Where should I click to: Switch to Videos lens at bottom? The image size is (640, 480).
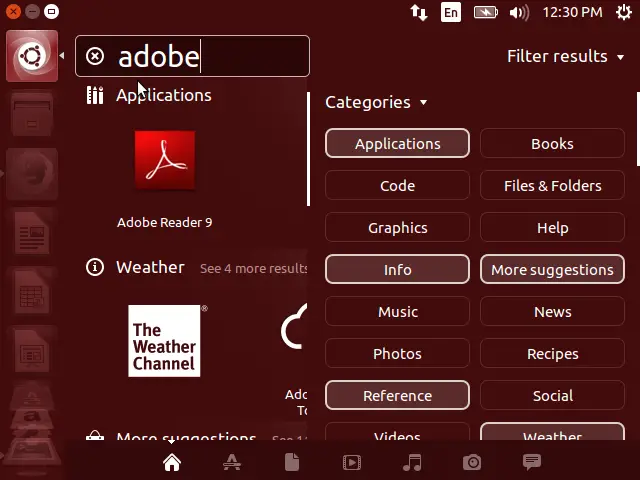[x=352, y=463]
